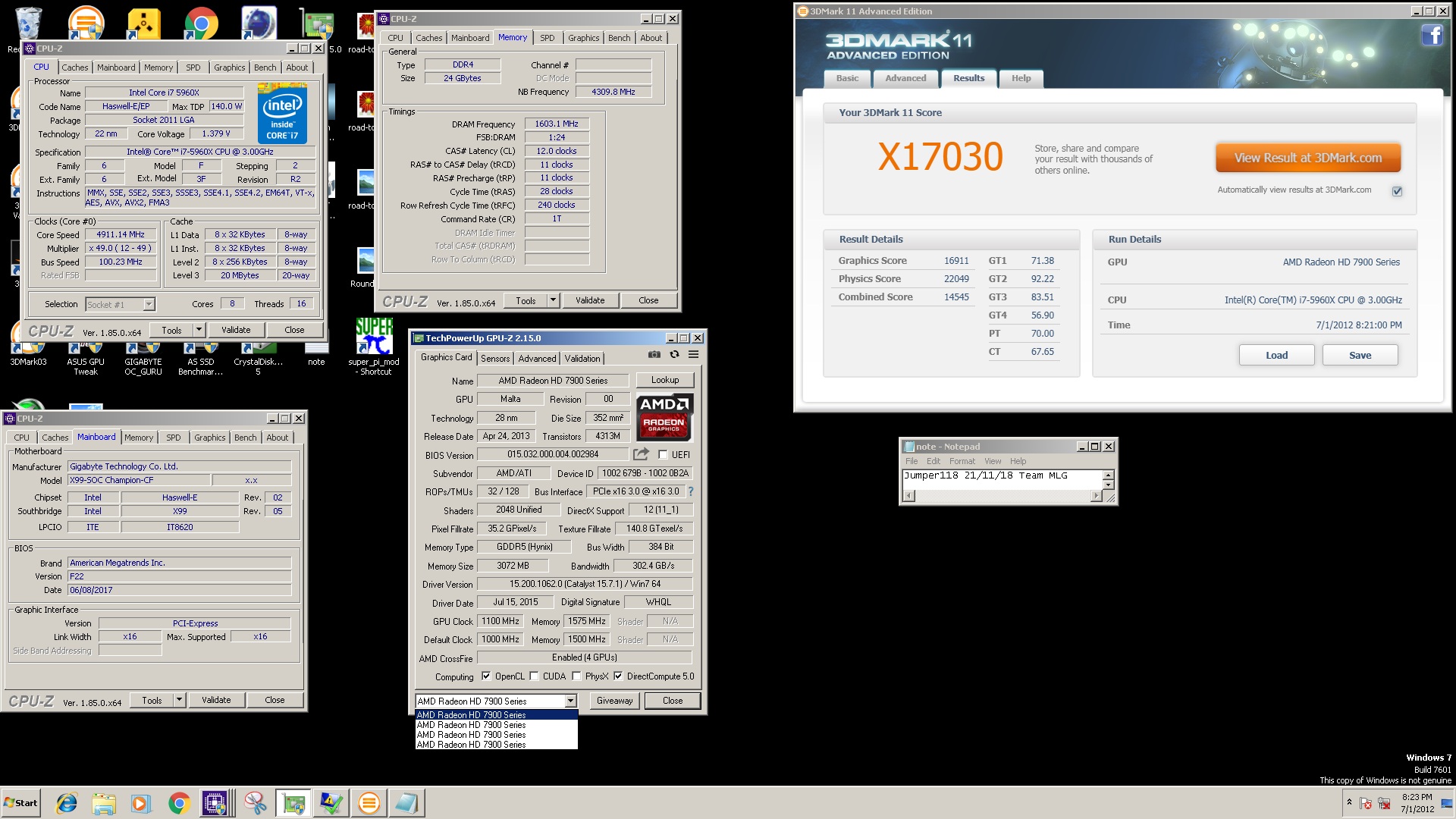
Task: Launch the super_pi_mod shortcut icon
Action: click(x=374, y=336)
